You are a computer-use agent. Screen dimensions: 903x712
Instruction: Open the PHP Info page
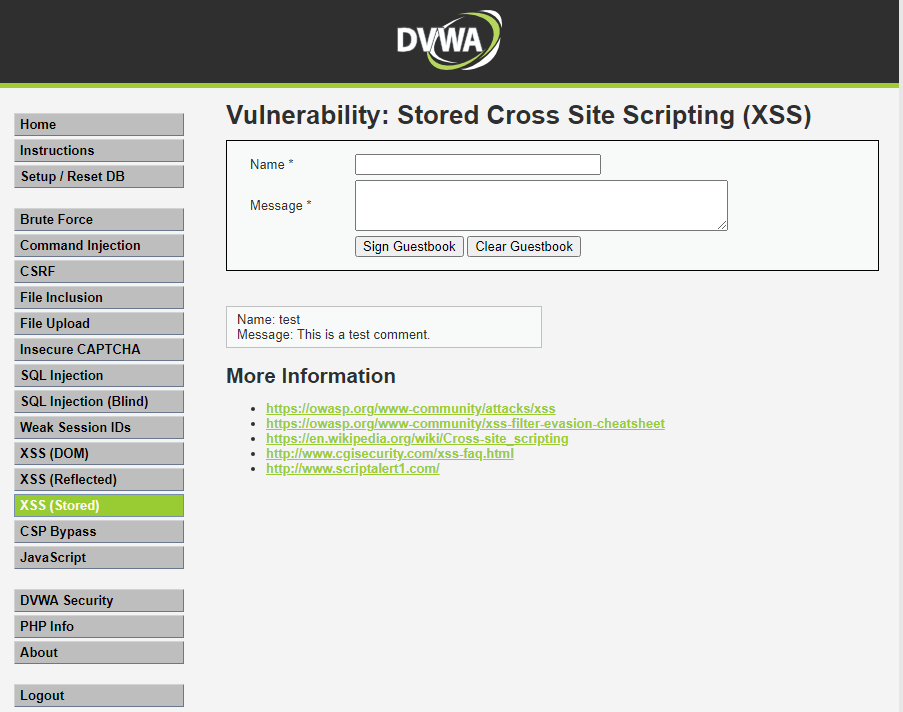(x=99, y=626)
